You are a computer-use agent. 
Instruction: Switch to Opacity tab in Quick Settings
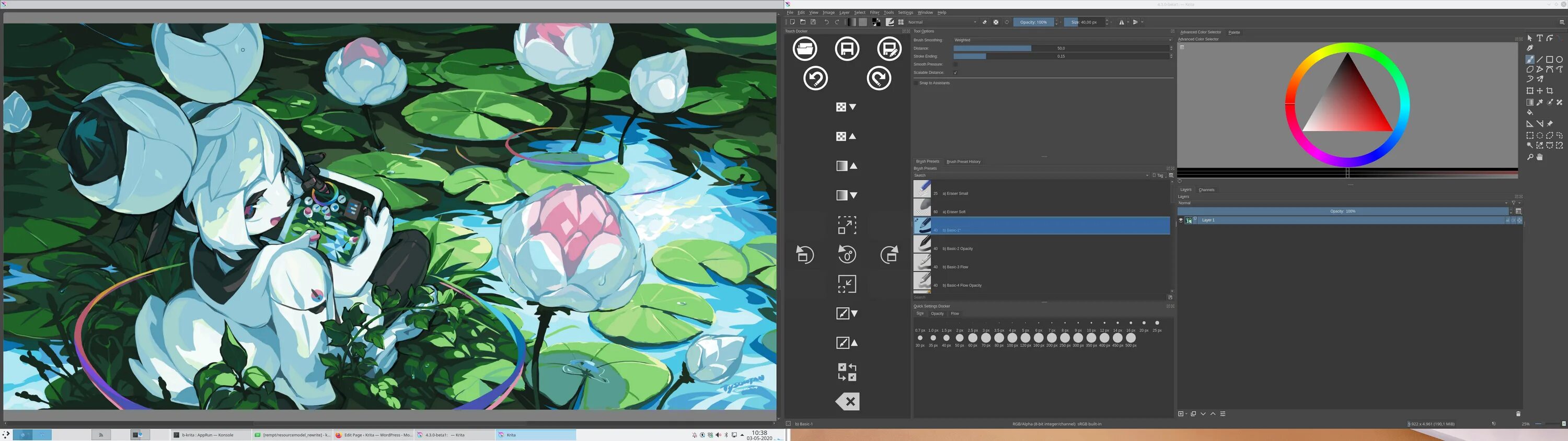tap(937, 314)
